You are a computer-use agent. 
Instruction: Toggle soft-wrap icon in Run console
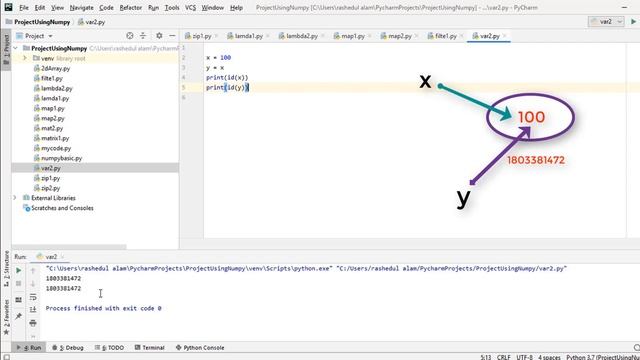(x=33, y=297)
